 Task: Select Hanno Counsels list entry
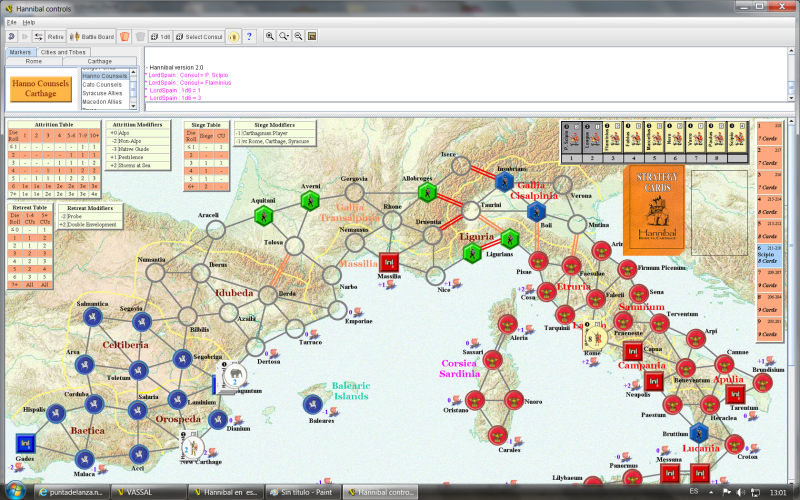click(x=105, y=76)
